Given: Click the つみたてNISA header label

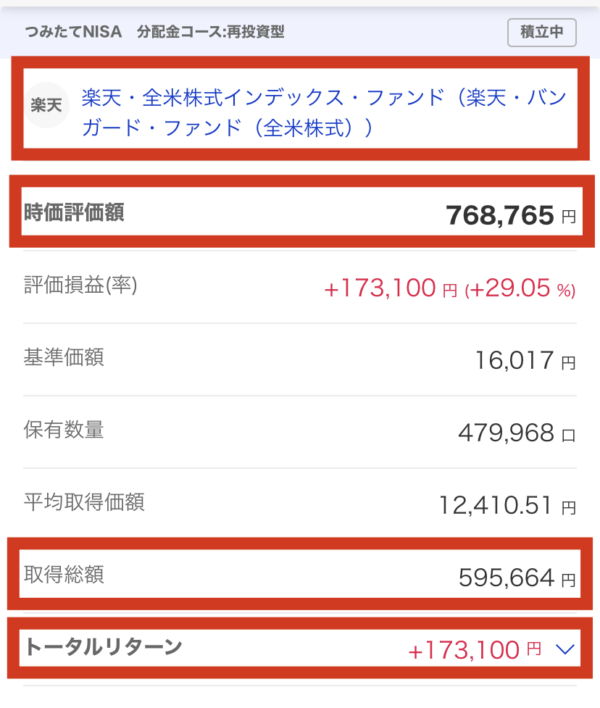Looking at the screenshot, I should [73, 32].
